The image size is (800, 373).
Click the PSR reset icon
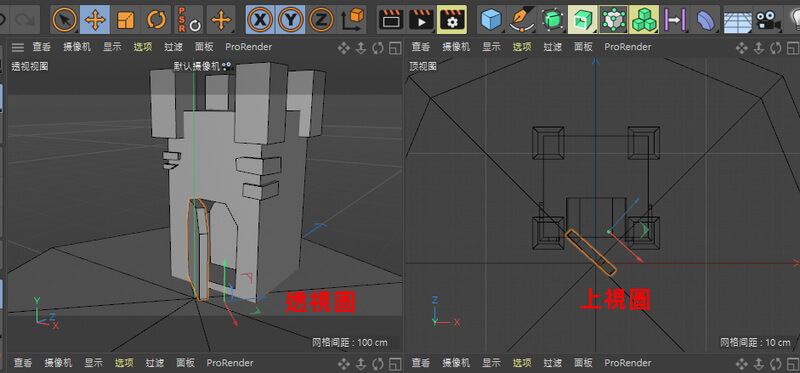188,19
